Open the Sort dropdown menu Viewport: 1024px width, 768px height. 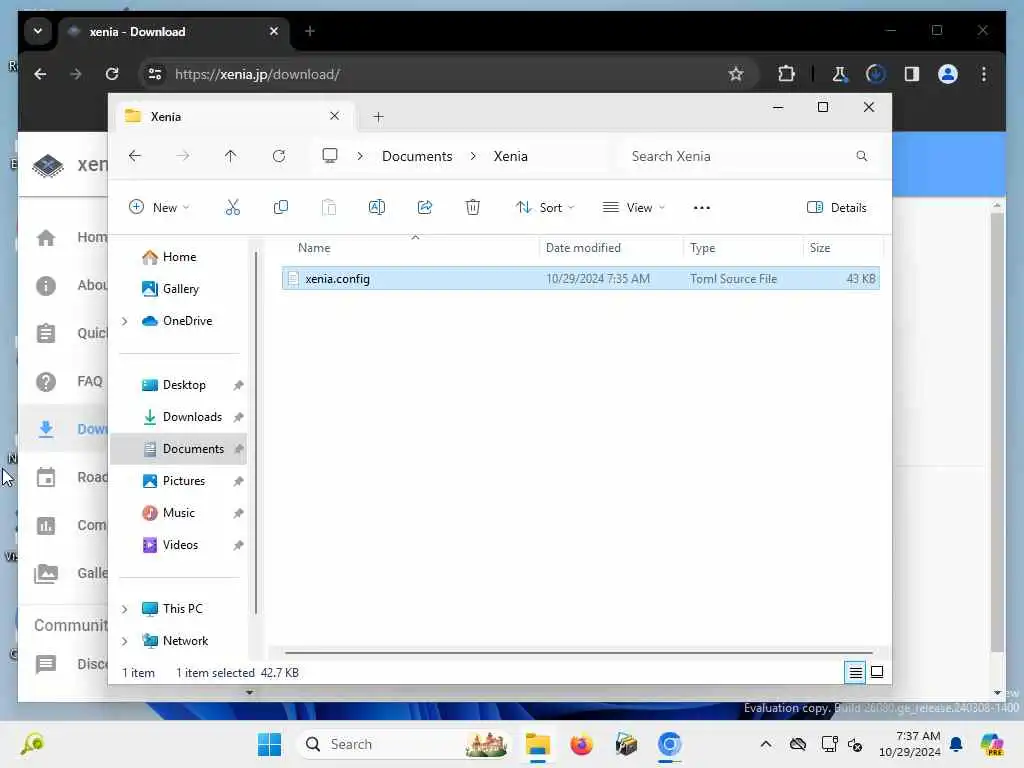point(545,208)
